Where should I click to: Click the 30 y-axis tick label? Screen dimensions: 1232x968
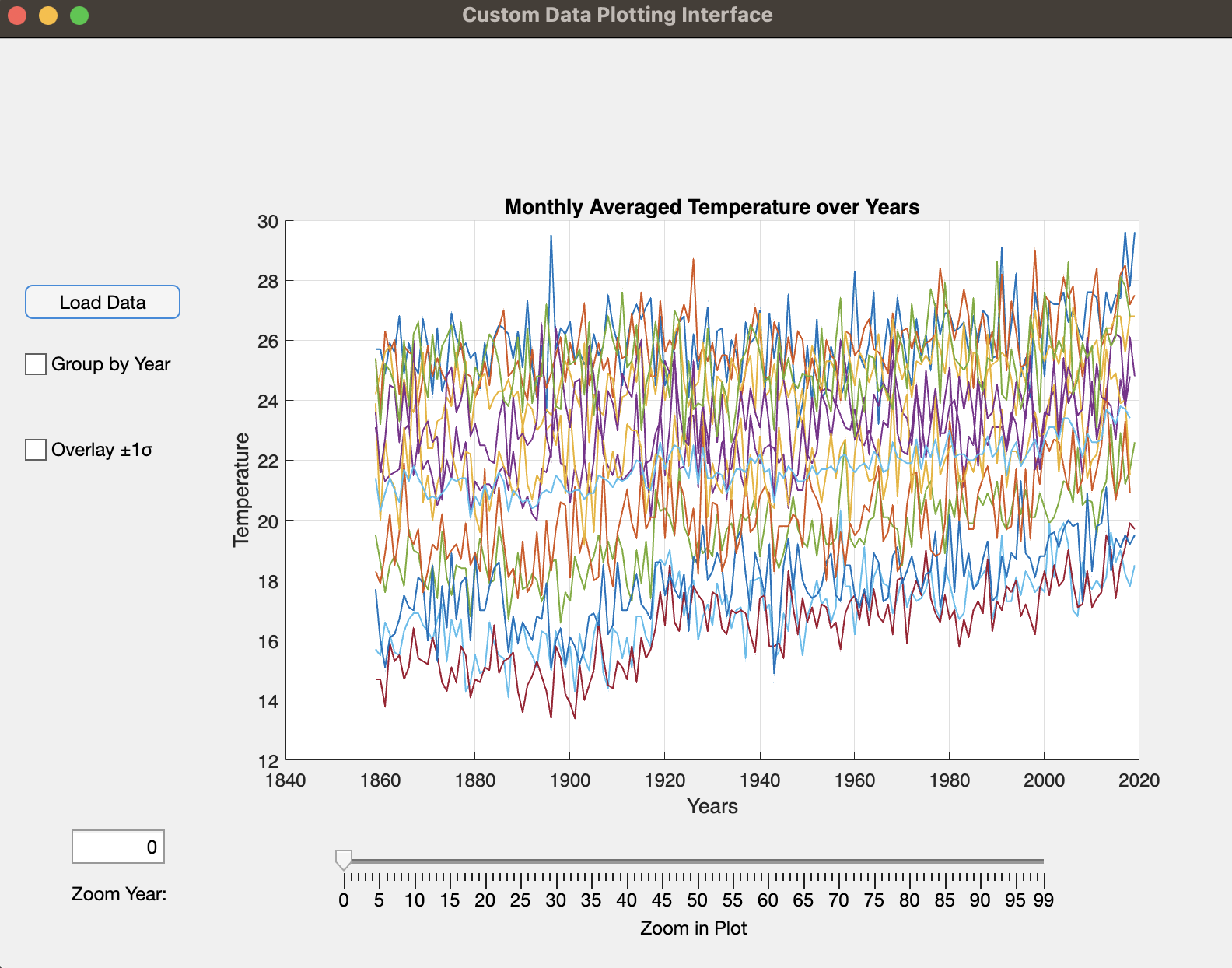click(268, 222)
